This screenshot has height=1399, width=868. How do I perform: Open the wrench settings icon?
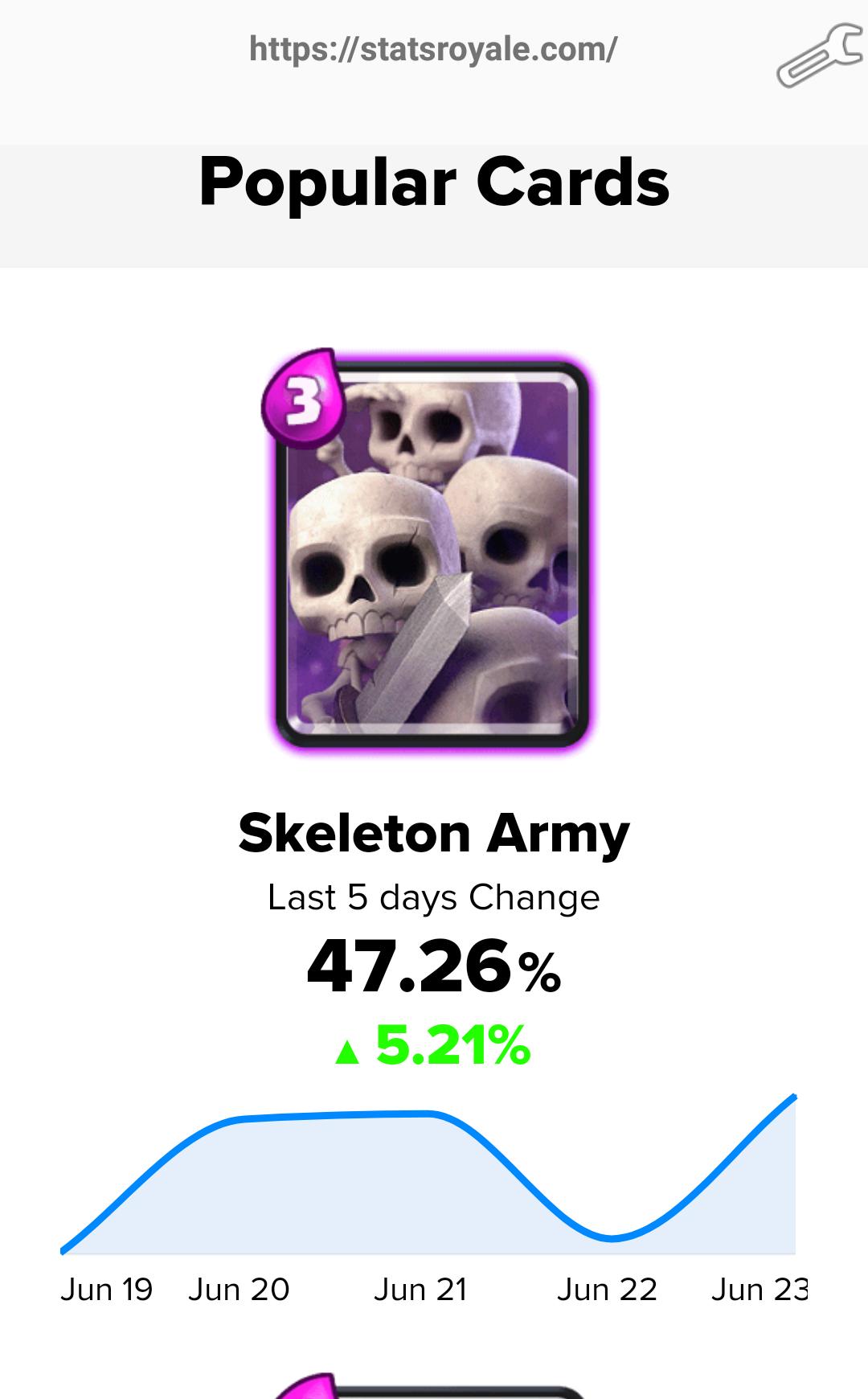pyautogui.click(x=819, y=55)
